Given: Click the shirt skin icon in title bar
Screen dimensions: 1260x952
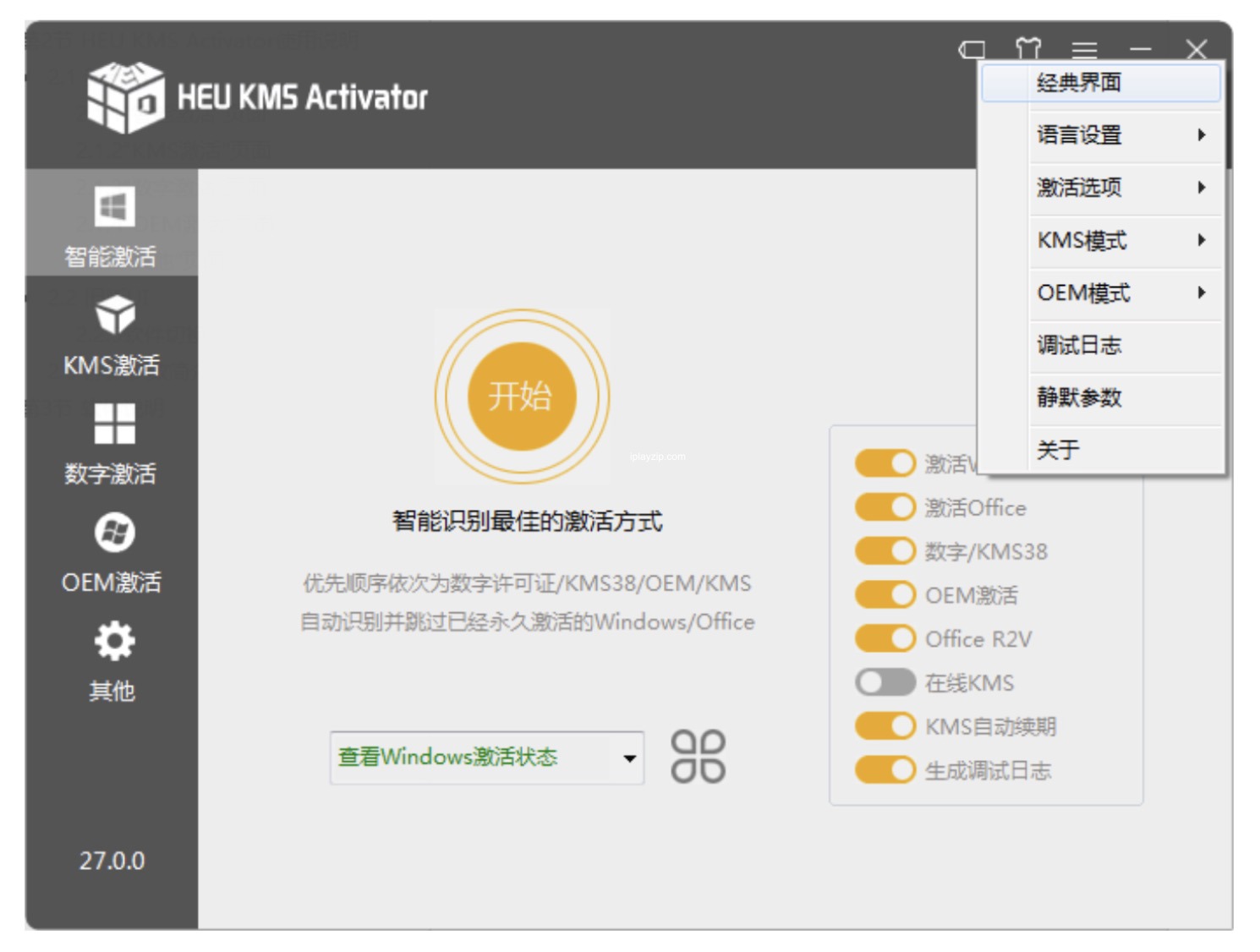Looking at the screenshot, I should coord(1028,49).
